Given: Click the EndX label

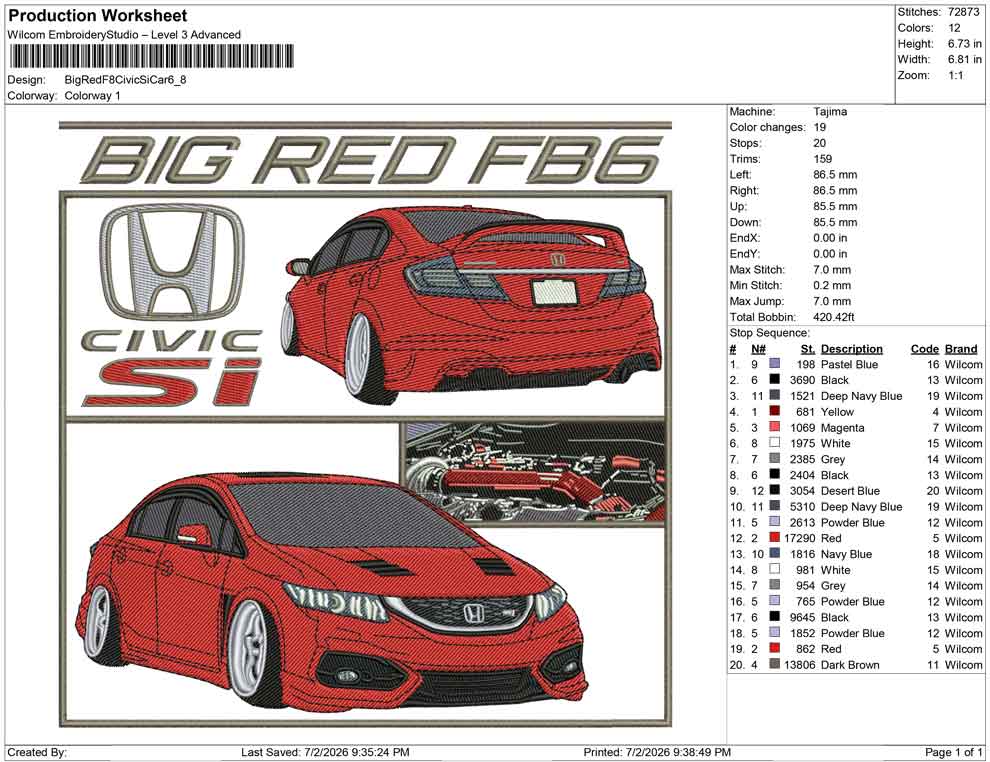Looking at the screenshot, I should pos(745,238).
